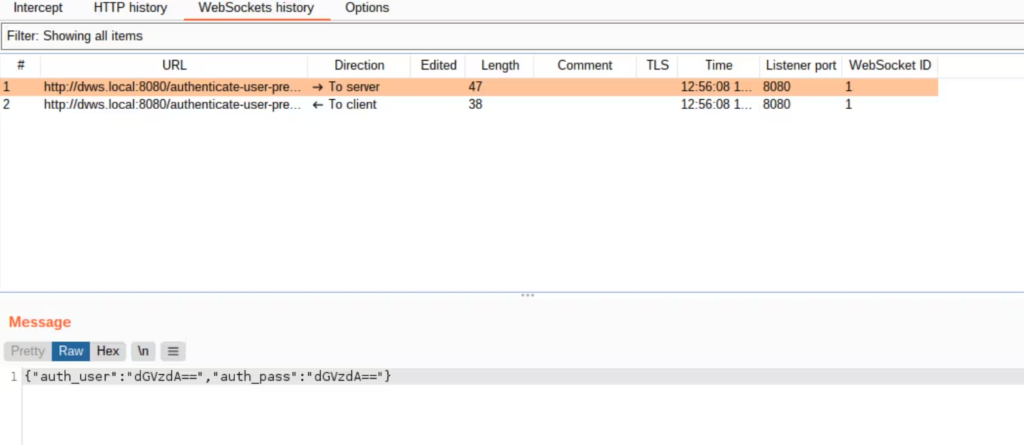Click into the JSON auth_user message text
This screenshot has height=445, width=1024.
pyautogui.click(x=208, y=376)
